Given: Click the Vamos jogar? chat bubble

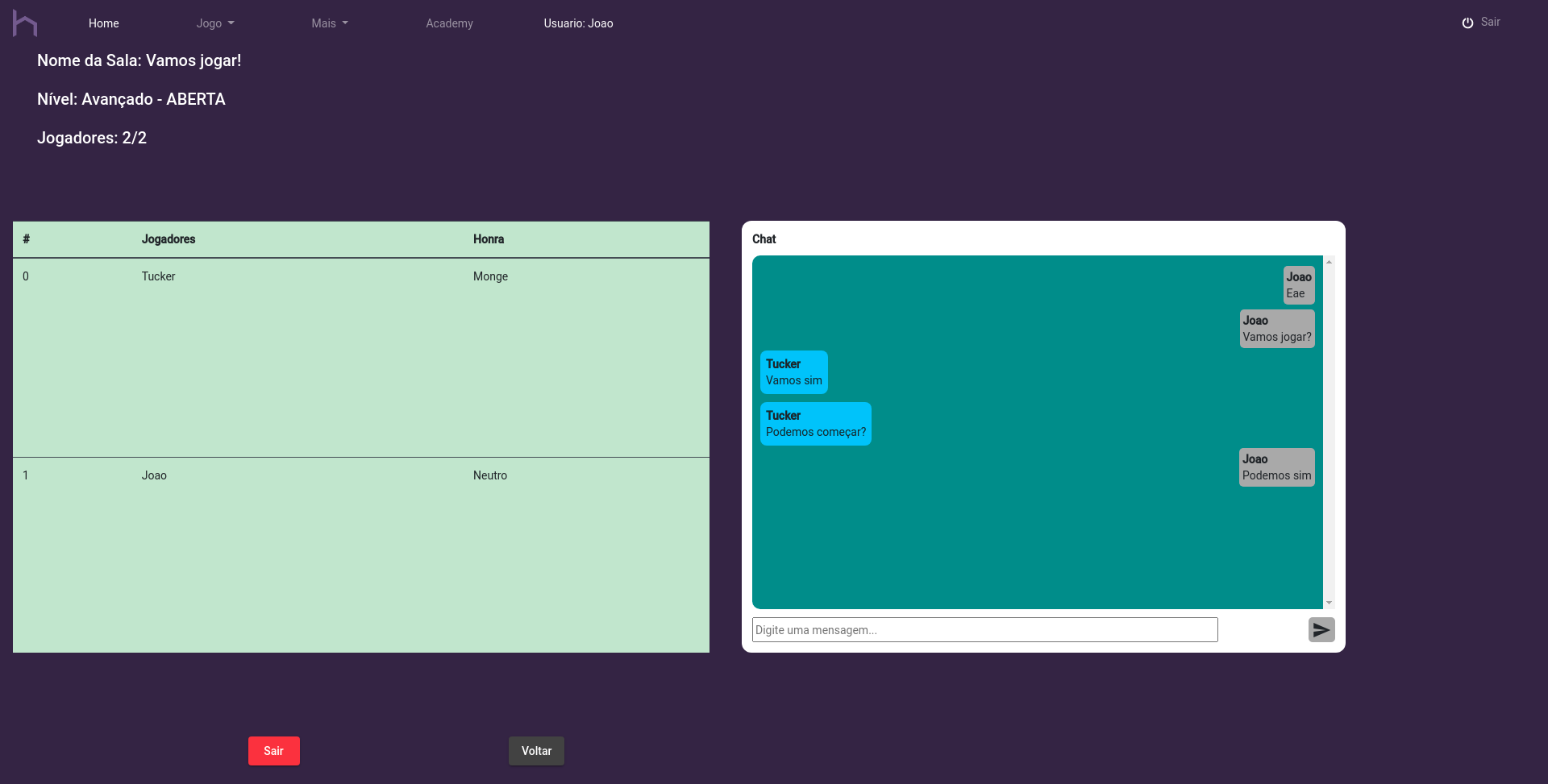Looking at the screenshot, I should tap(1277, 329).
